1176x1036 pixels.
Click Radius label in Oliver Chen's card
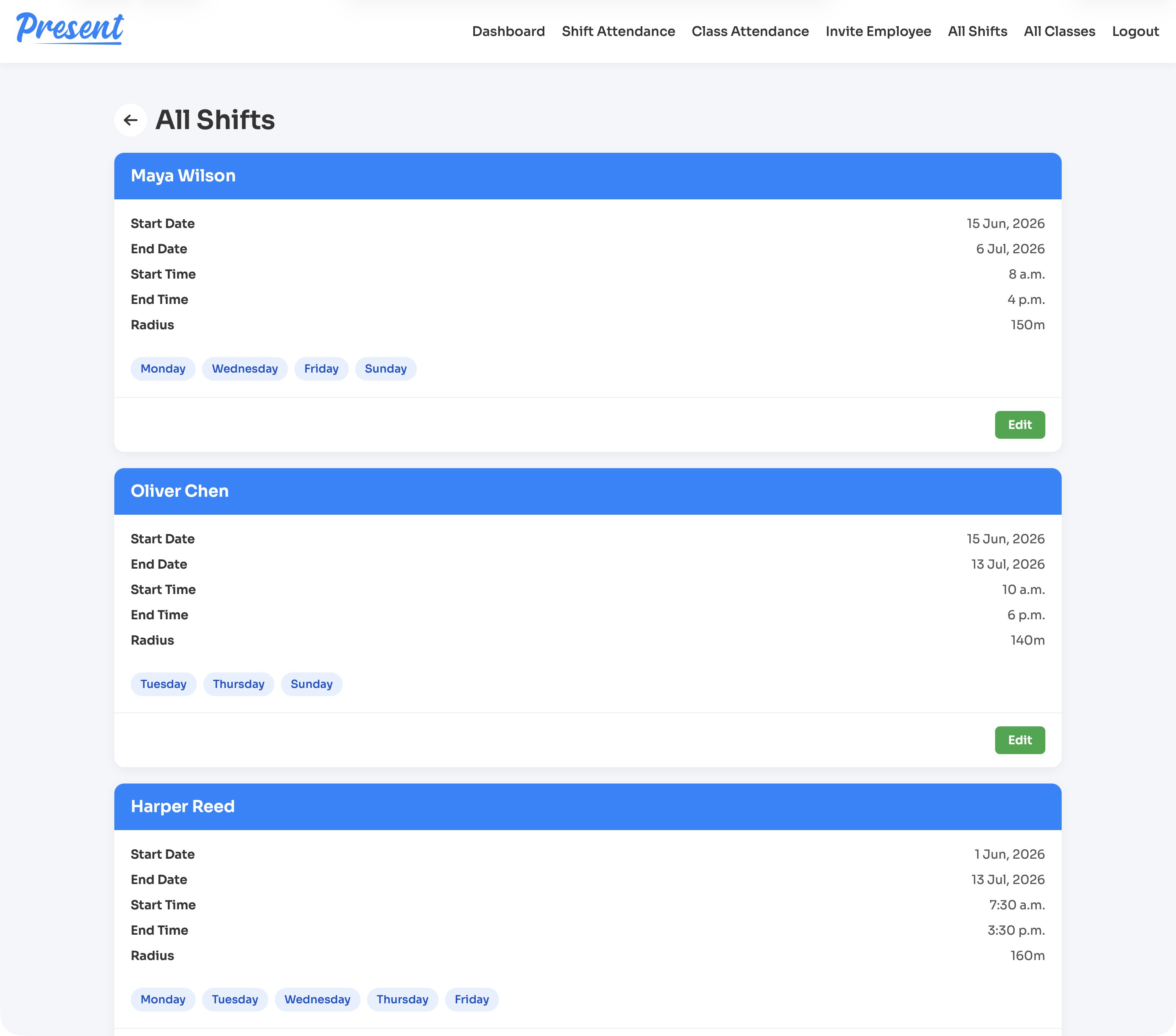click(x=152, y=641)
